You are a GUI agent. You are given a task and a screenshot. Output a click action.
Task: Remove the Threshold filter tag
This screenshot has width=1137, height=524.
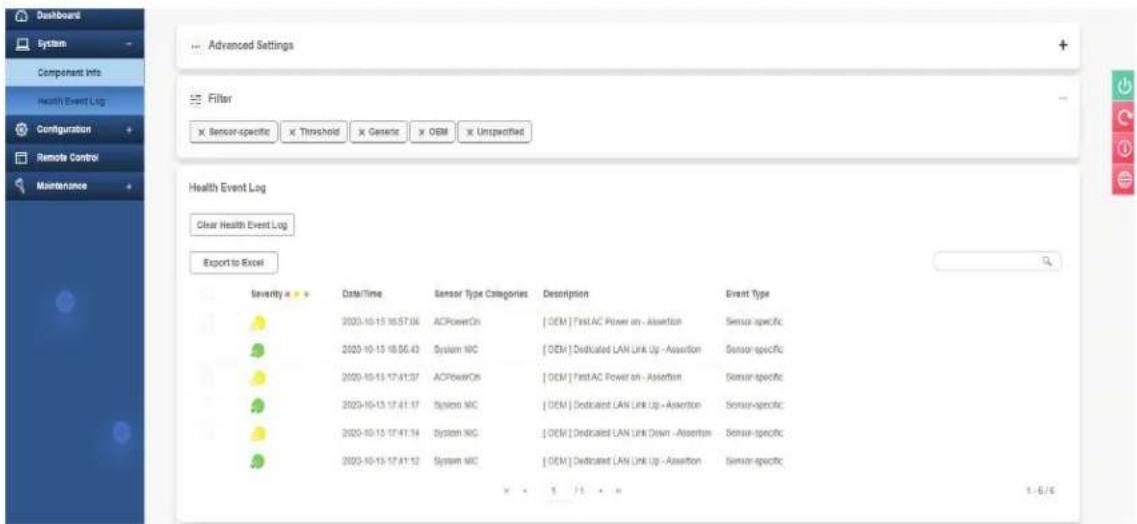coord(292,133)
